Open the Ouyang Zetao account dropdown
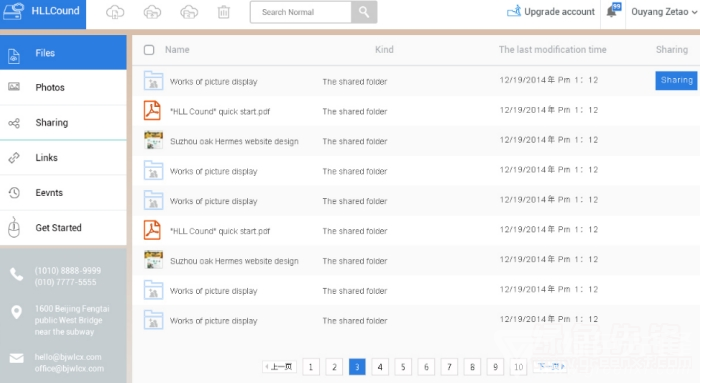The height and width of the screenshot is (383, 701). [663, 12]
